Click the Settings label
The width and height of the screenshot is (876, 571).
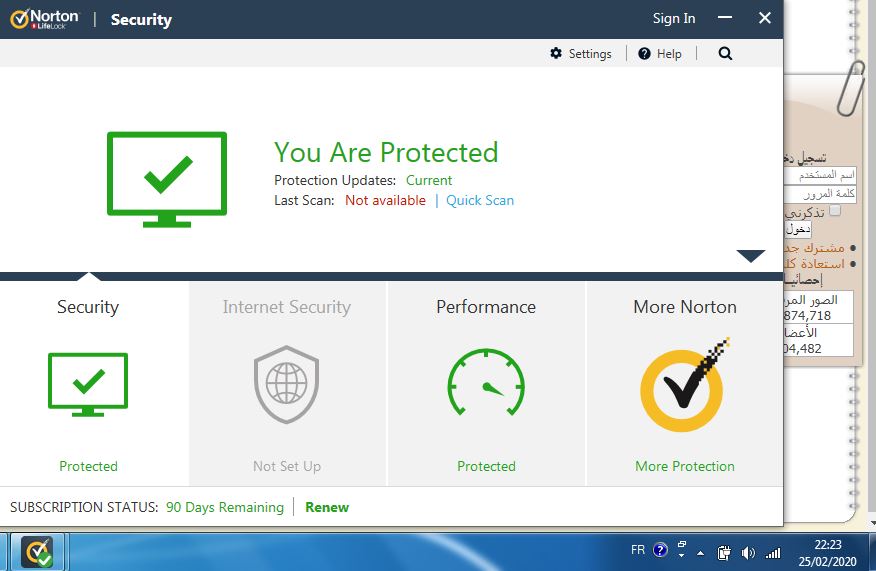(590, 54)
